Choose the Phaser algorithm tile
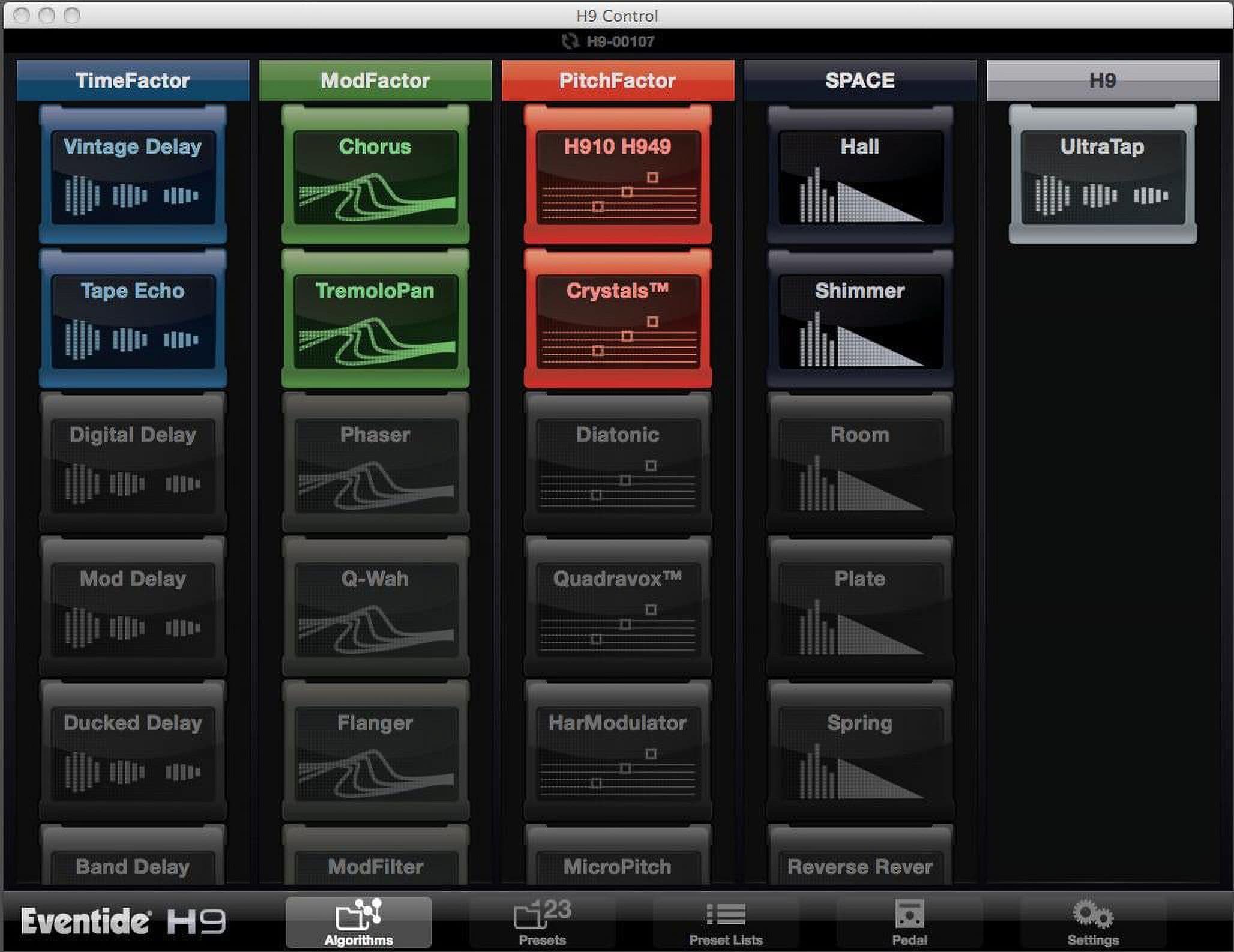Image resolution: width=1234 pixels, height=952 pixels. tap(375, 462)
